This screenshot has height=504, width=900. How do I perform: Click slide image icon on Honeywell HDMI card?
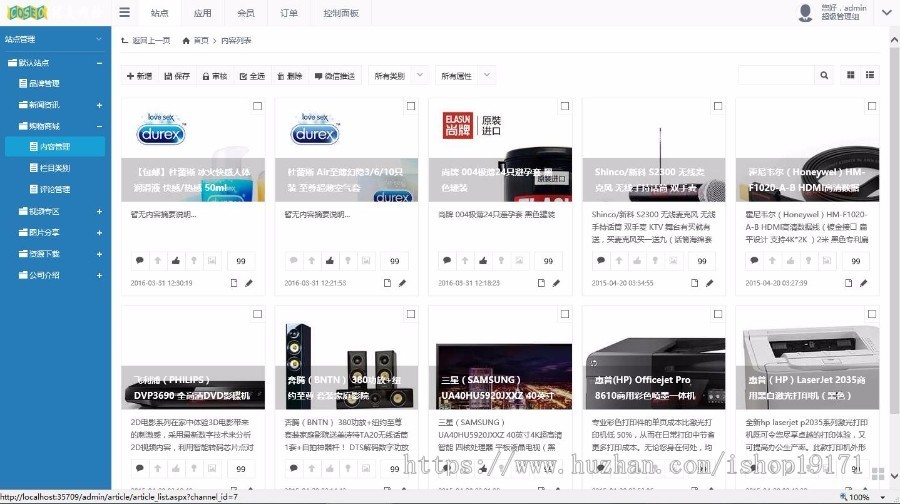(827, 261)
